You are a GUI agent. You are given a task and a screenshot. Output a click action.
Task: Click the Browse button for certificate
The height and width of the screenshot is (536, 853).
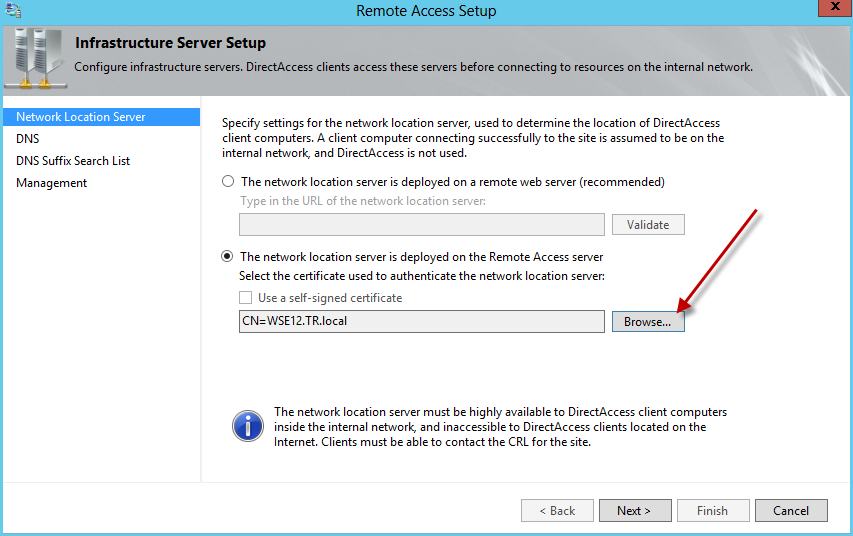pos(648,322)
